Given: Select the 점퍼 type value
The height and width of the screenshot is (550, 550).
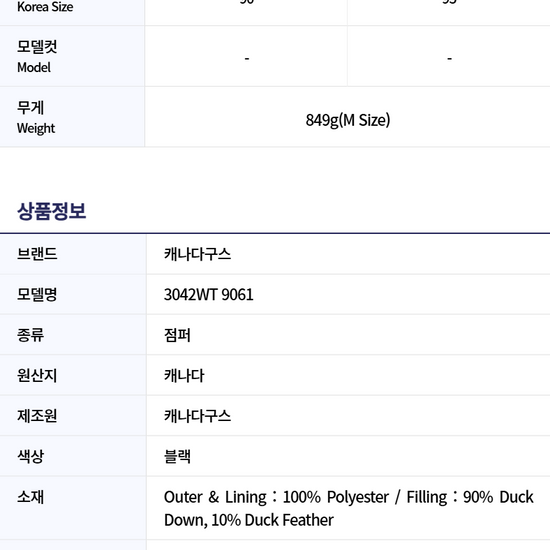Looking at the screenshot, I should (177, 335).
